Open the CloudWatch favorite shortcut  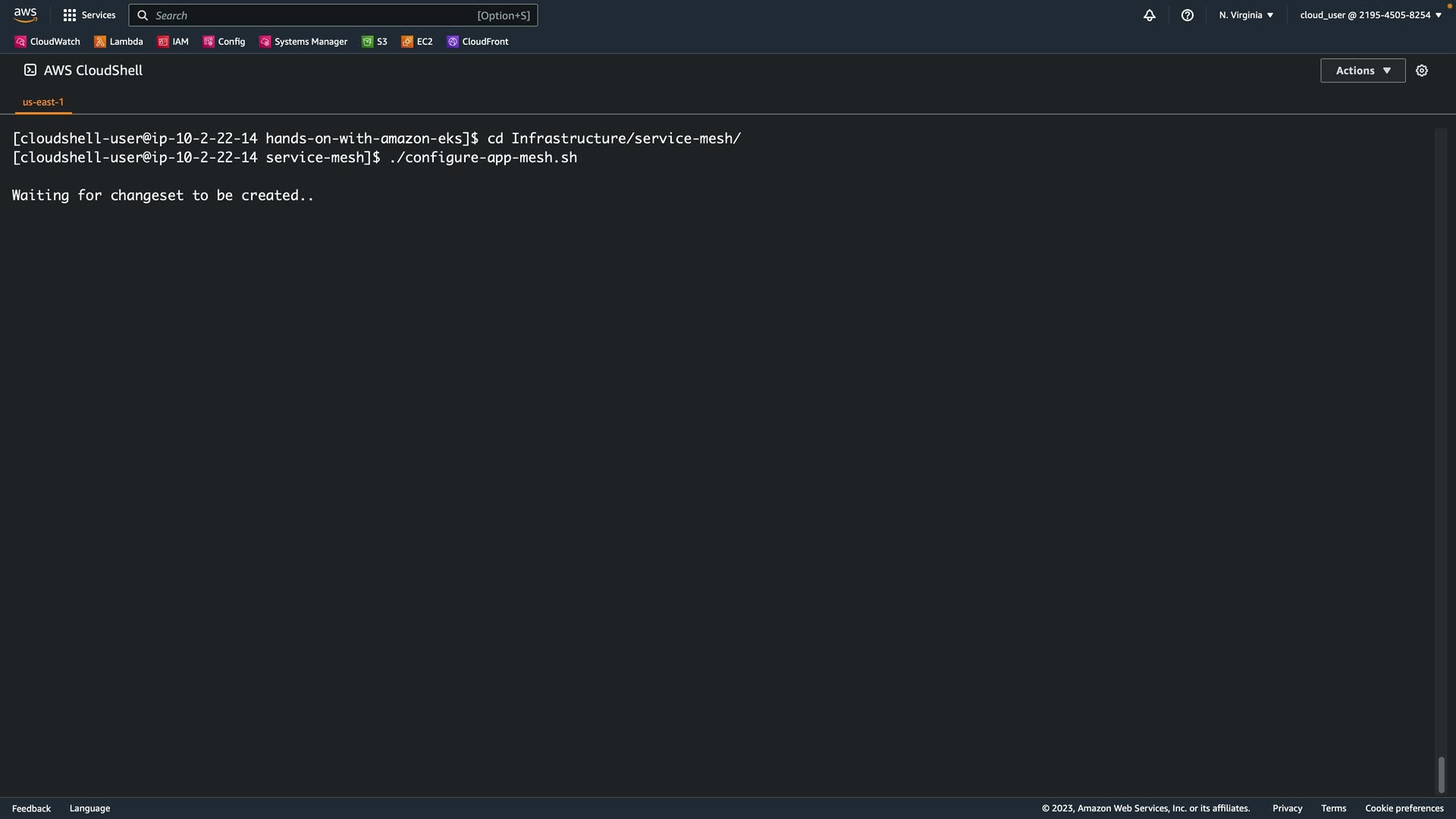pos(47,42)
